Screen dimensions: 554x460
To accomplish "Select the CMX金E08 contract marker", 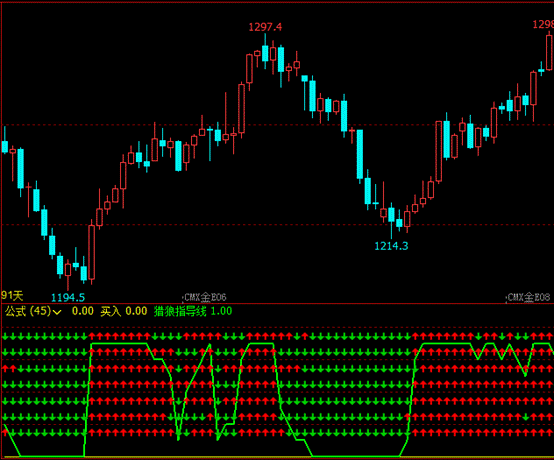I will pos(529,297).
